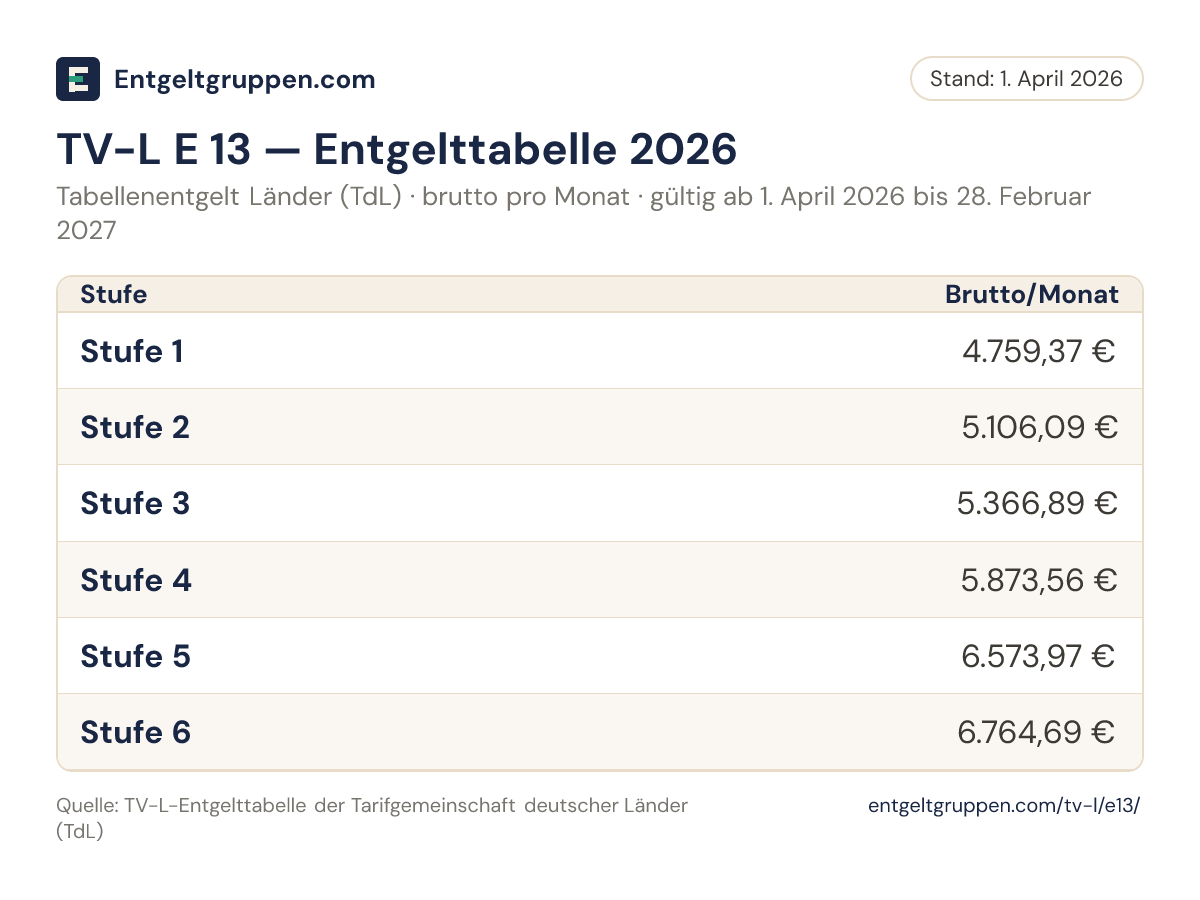Select the Stufe 6 row label
The image size is (1200, 900).
pos(135,732)
